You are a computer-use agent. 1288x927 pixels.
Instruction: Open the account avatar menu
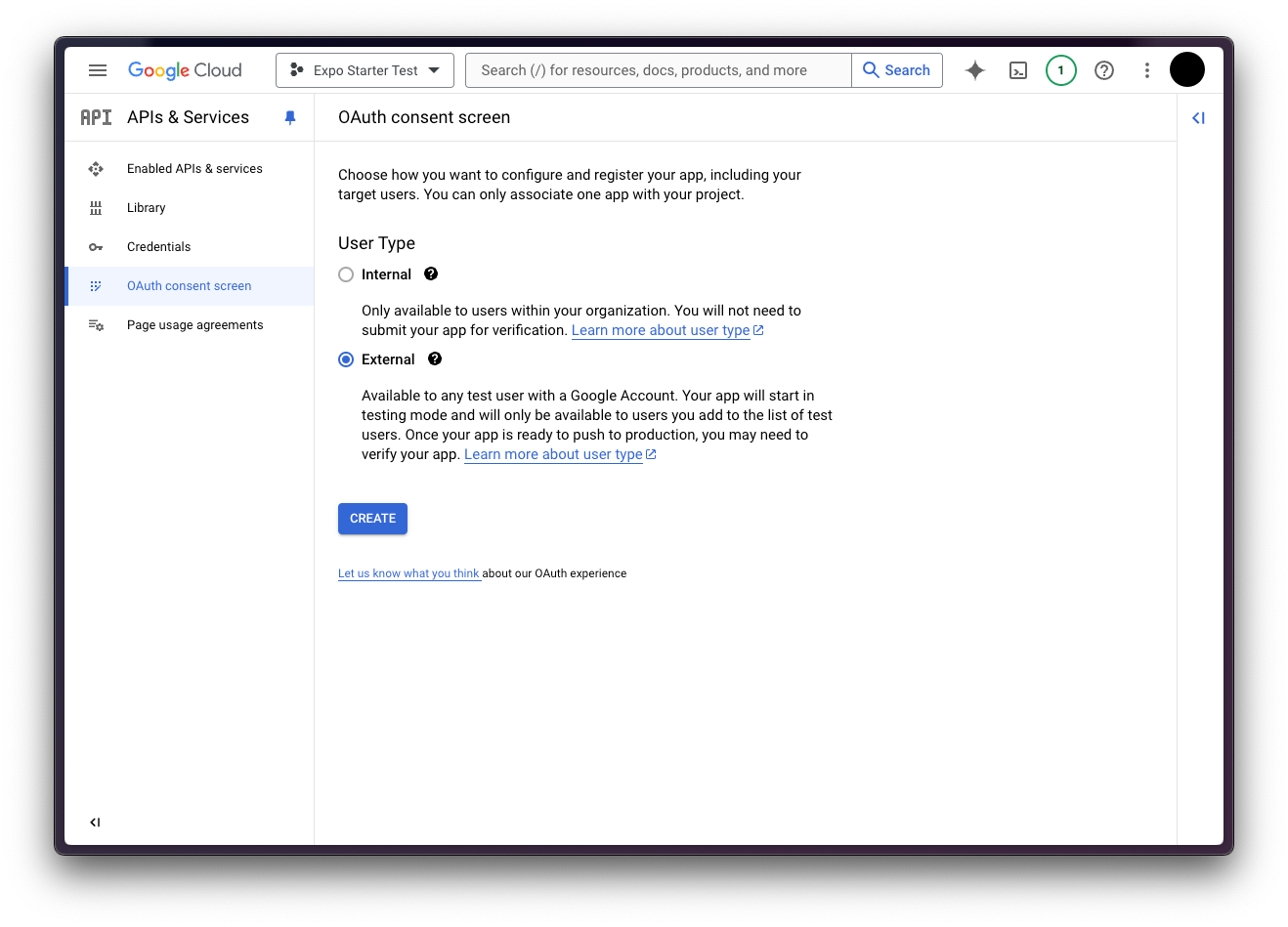1187,69
